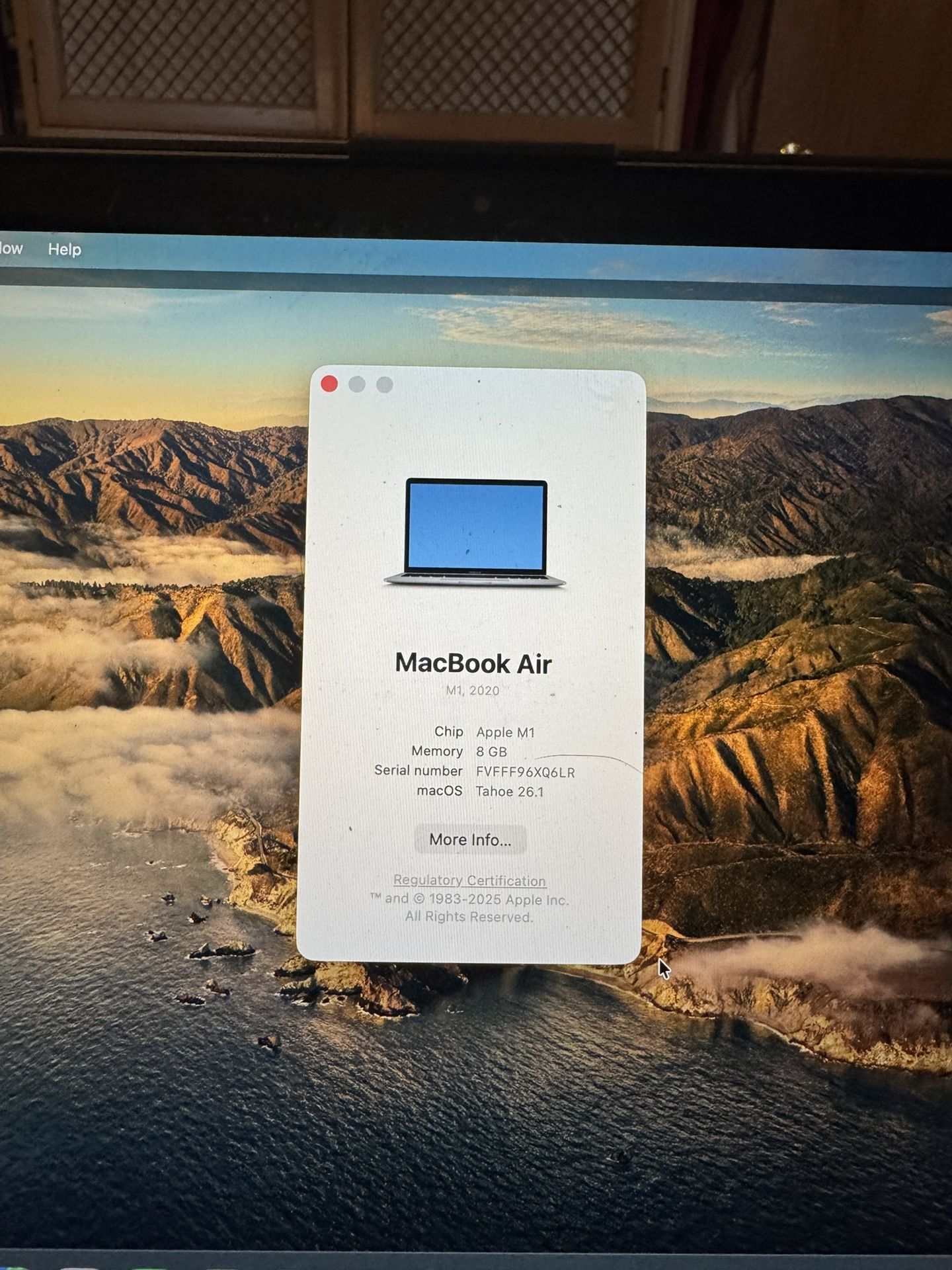
Task: Open the Regulatory Certification link
Action: 469,880
